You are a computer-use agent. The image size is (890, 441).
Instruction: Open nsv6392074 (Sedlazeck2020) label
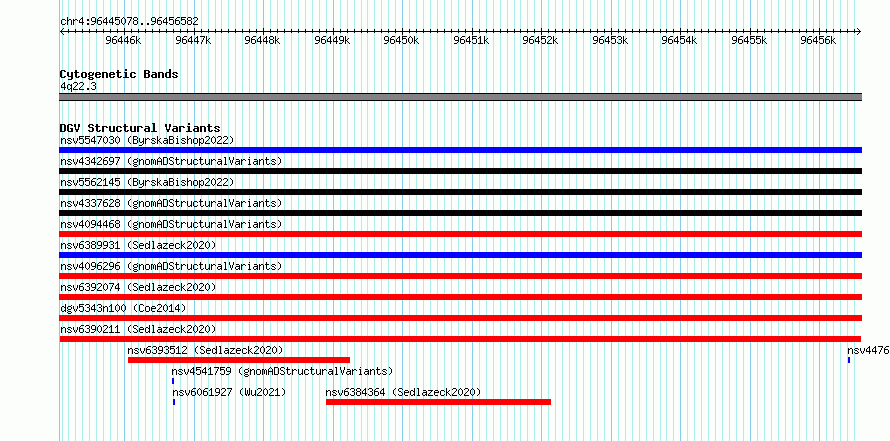(x=138, y=287)
